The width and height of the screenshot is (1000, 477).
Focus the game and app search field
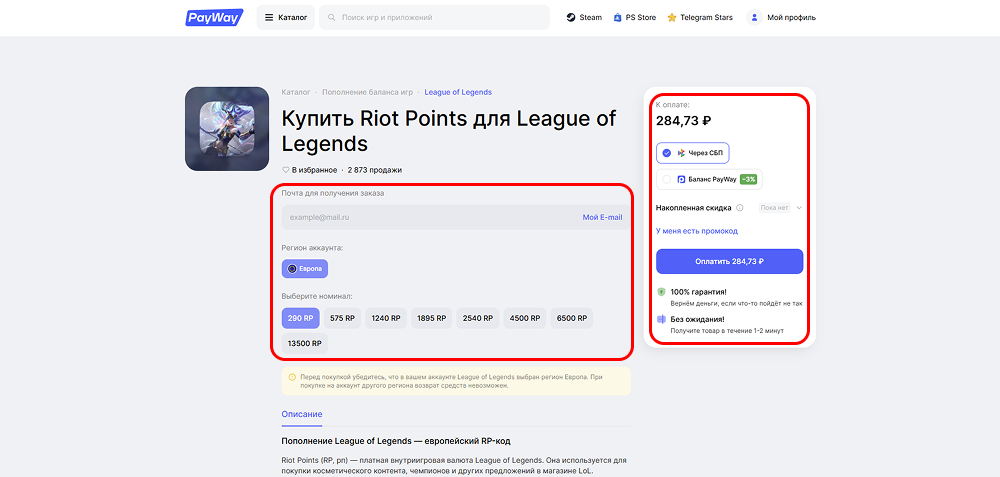pos(434,17)
